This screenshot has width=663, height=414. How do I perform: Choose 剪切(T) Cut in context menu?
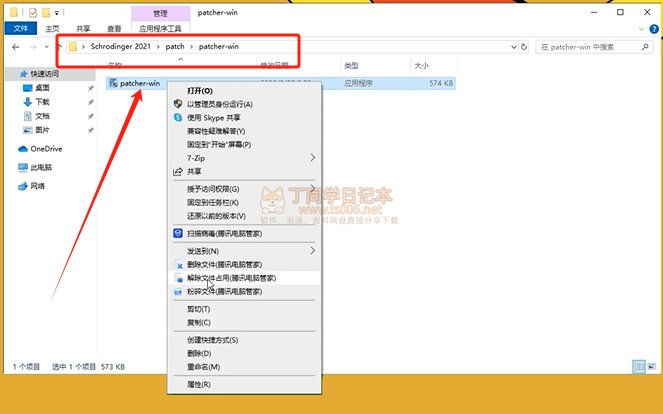(244, 309)
